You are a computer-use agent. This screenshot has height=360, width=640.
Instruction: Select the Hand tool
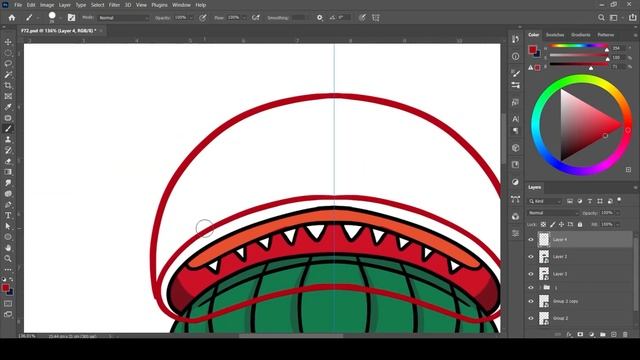pyautogui.click(x=8, y=248)
